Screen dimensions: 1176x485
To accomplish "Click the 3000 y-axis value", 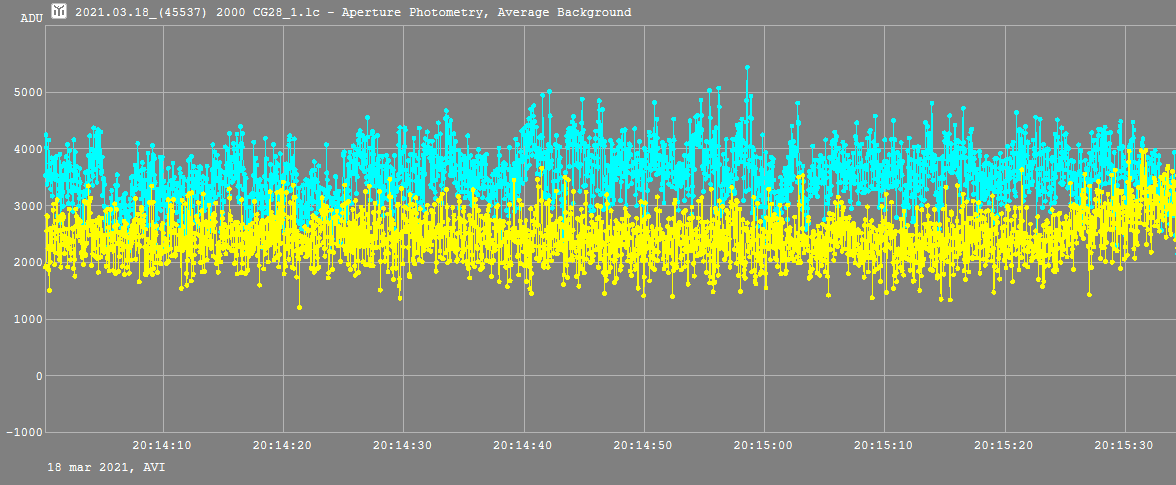I will tap(27, 206).
